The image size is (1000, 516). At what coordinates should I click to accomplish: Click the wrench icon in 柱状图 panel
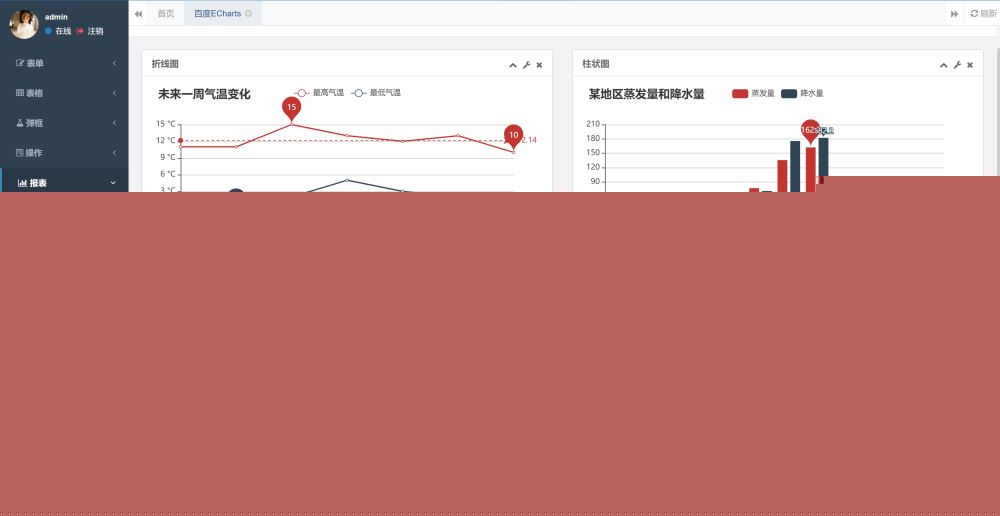pyautogui.click(x=957, y=65)
